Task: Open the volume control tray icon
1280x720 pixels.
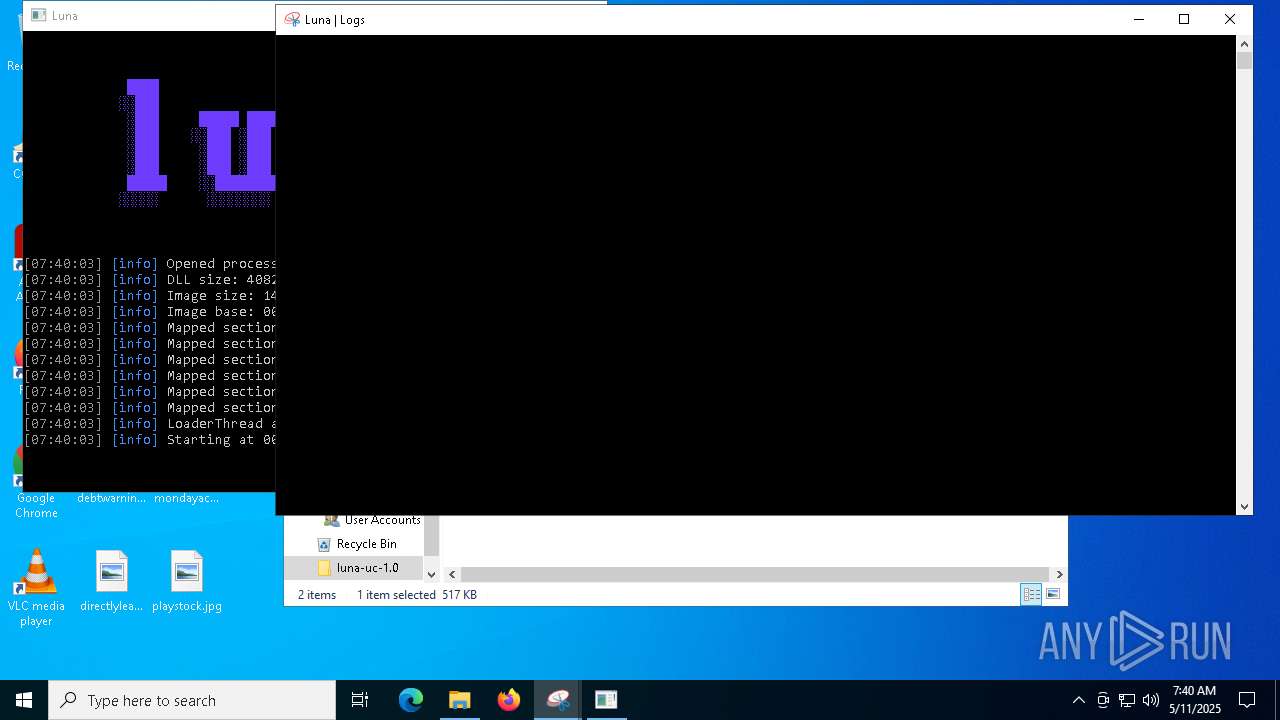Action: click(1150, 700)
